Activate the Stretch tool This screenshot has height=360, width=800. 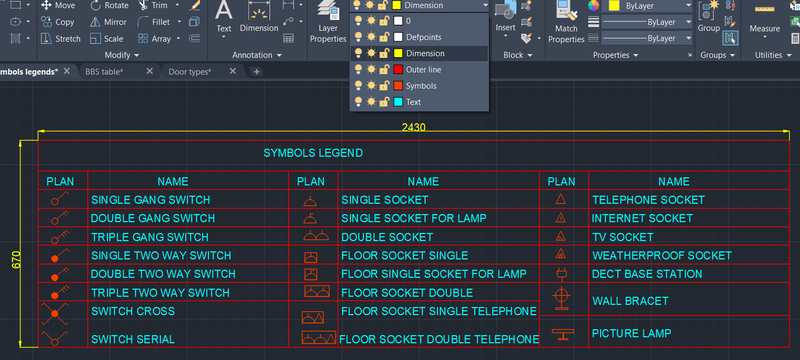click(61, 38)
